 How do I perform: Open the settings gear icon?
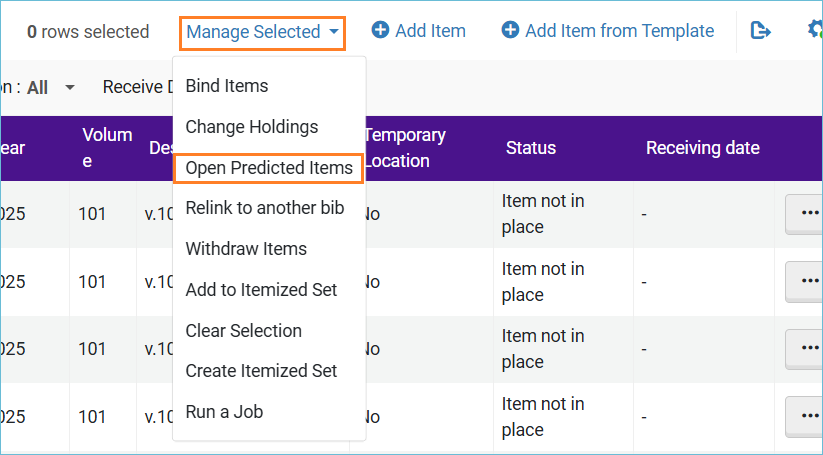[x=815, y=30]
